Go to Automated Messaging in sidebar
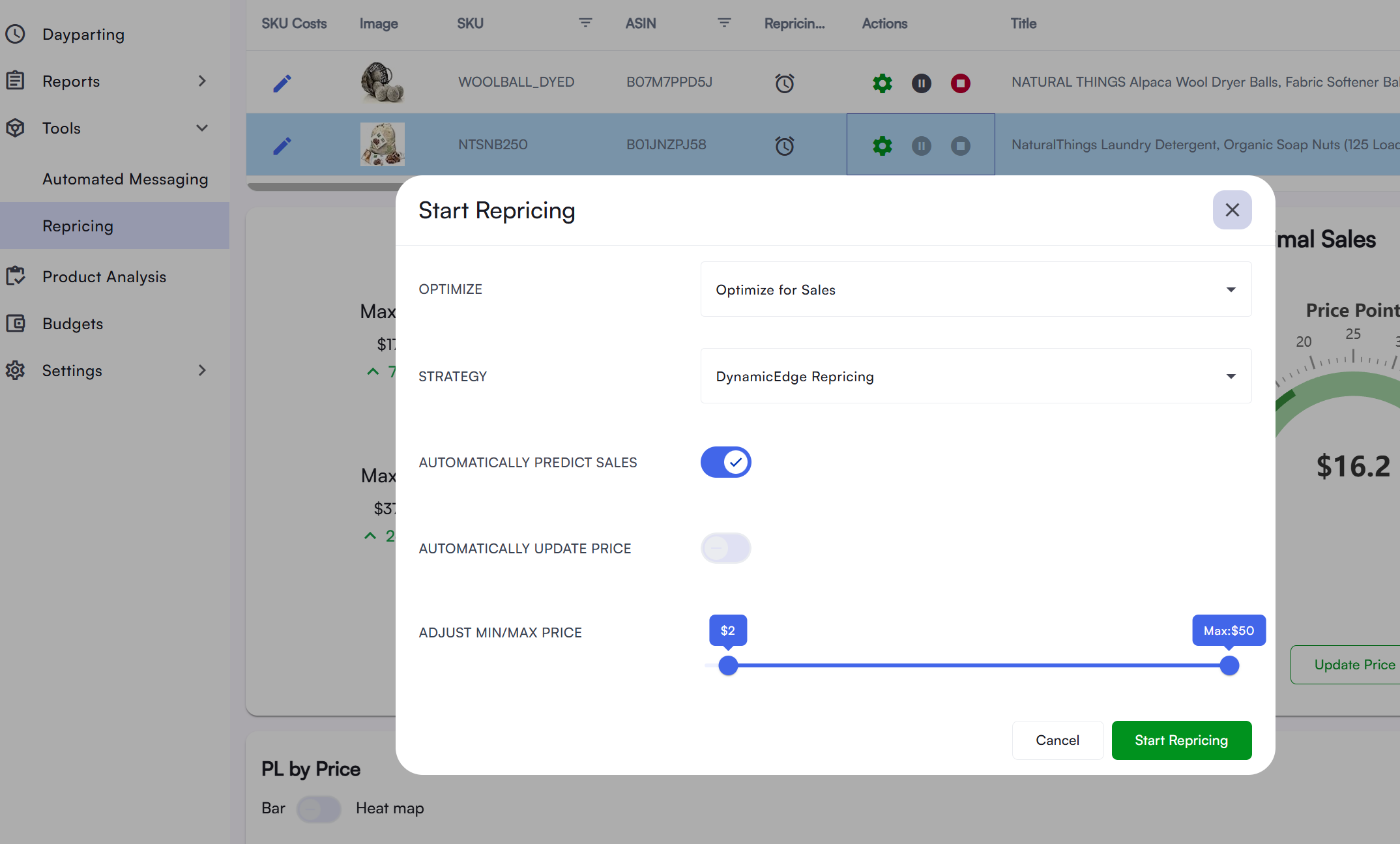This screenshot has height=844, width=1400. (125, 179)
